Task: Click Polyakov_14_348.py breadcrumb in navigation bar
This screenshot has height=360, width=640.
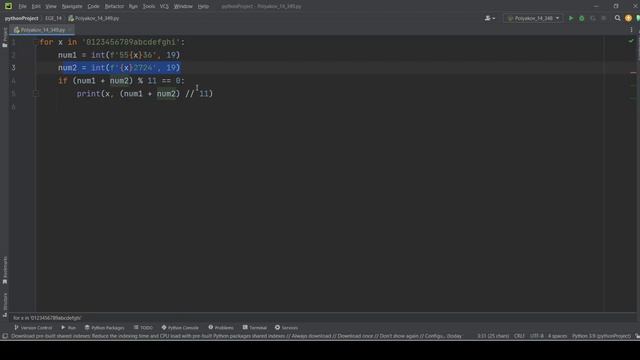Action: tap(93, 18)
